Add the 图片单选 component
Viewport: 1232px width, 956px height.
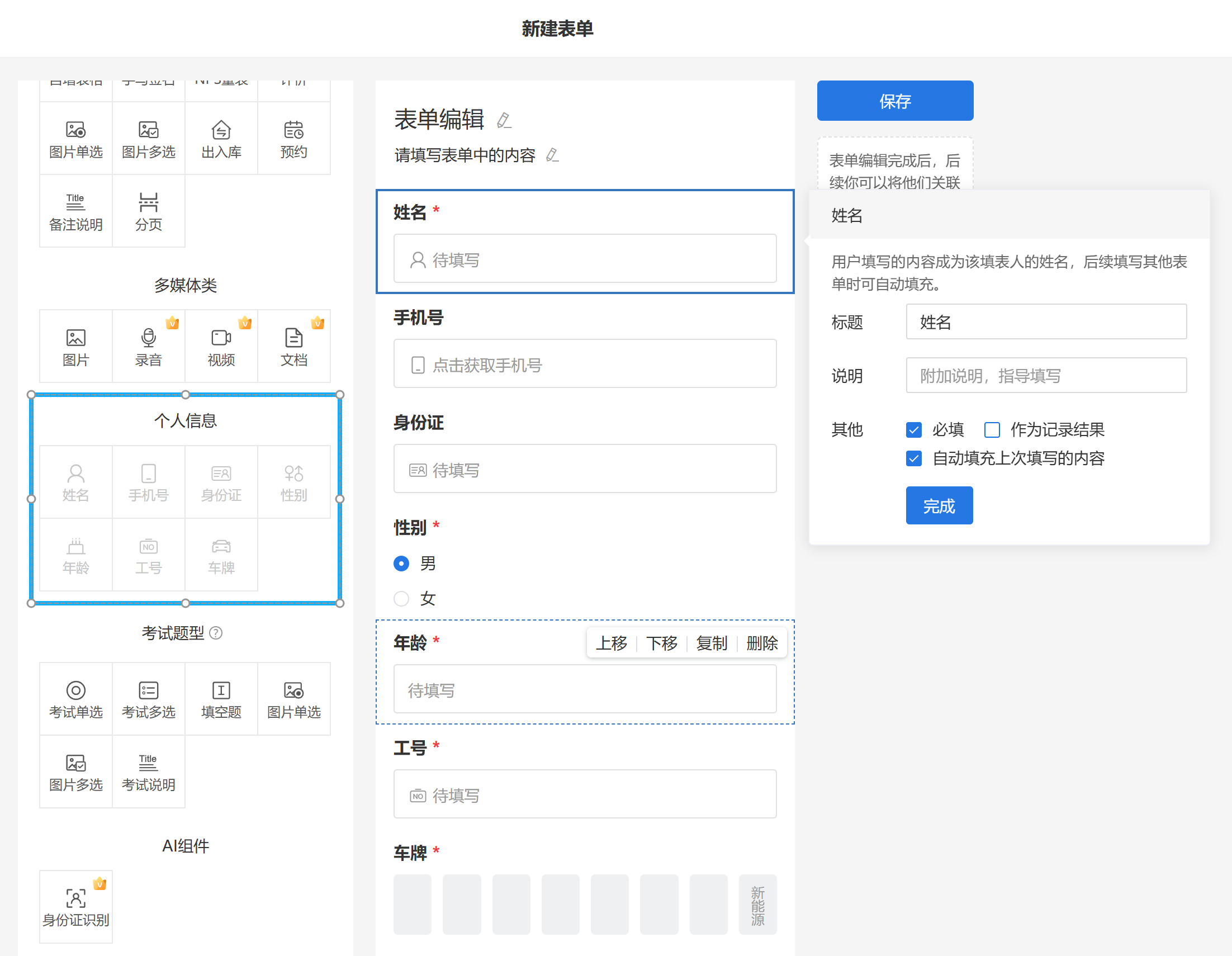click(75, 139)
